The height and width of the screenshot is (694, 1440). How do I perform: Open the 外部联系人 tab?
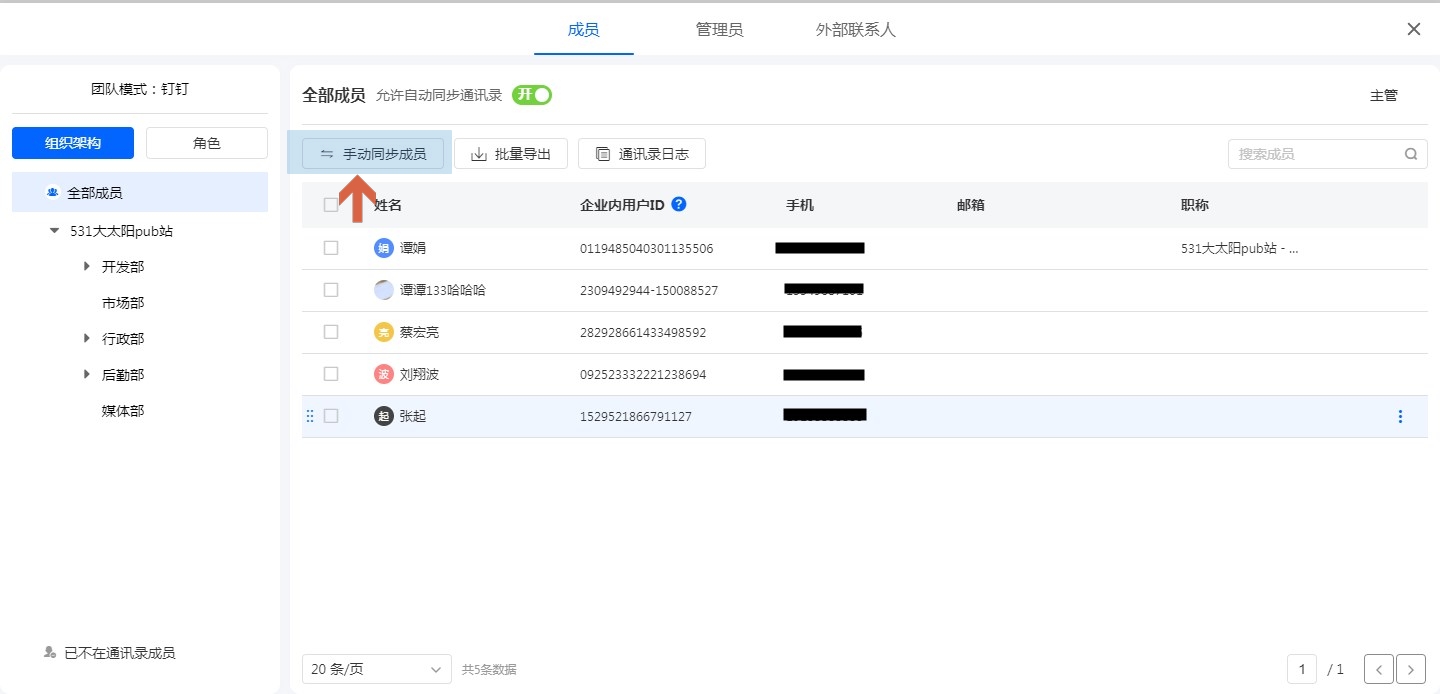(x=855, y=29)
